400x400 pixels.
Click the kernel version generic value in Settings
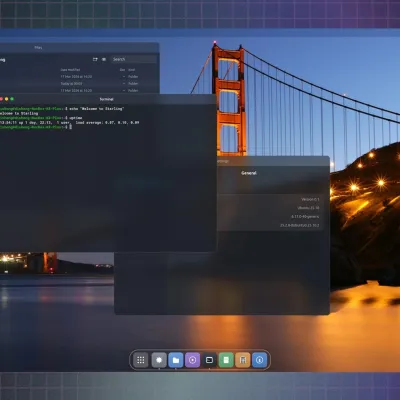point(305,217)
